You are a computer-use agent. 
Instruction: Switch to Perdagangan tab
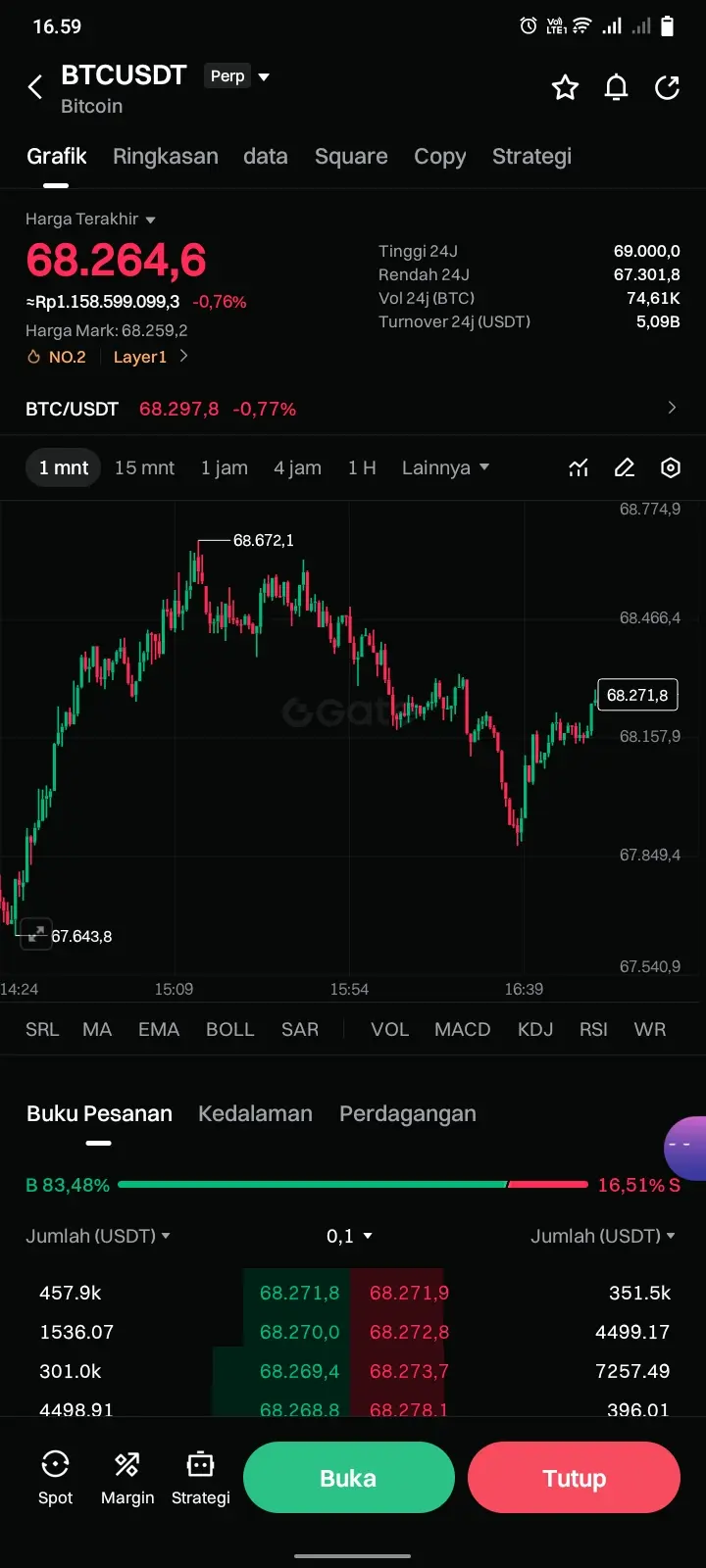tap(408, 1114)
